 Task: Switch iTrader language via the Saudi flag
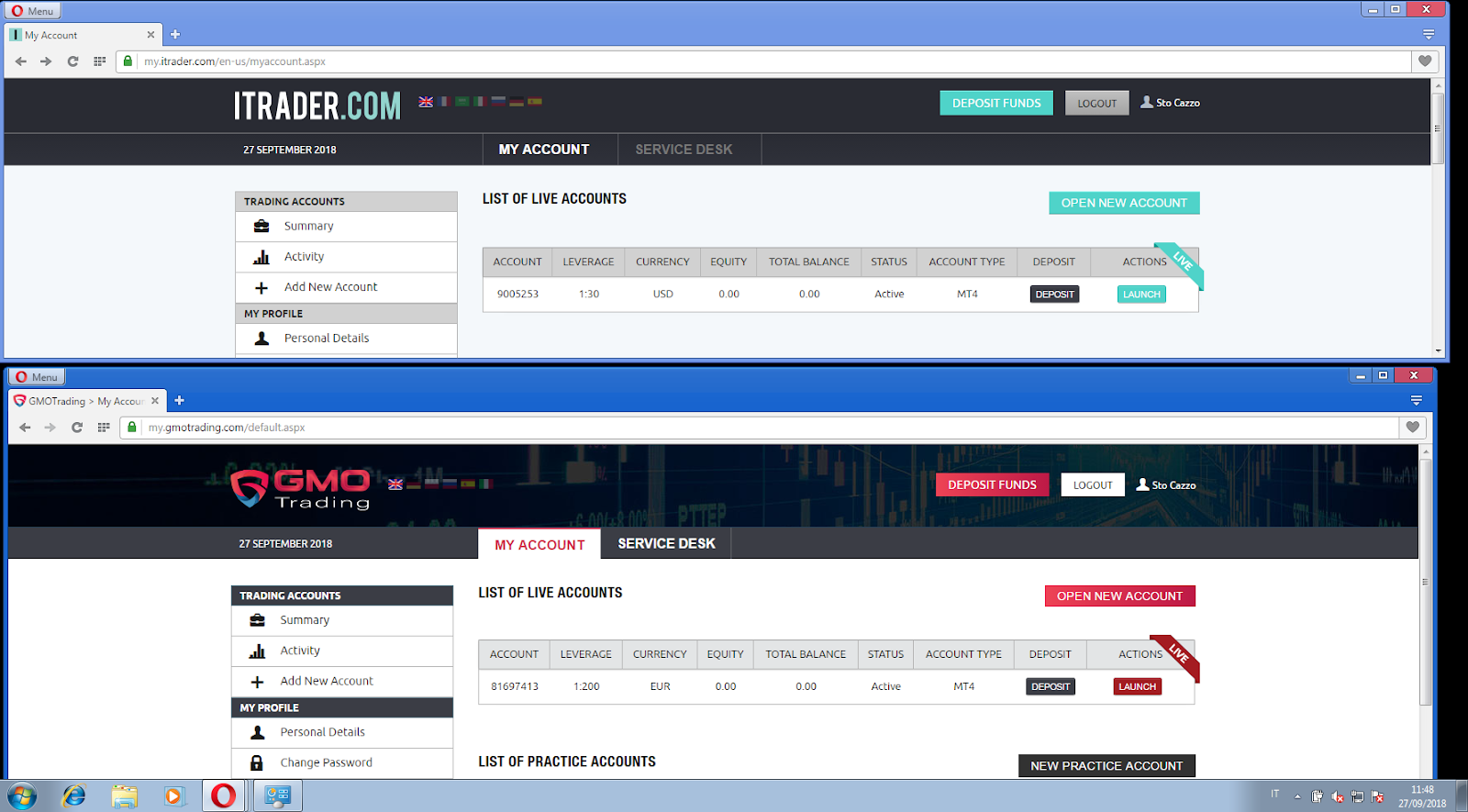point(462,102)
